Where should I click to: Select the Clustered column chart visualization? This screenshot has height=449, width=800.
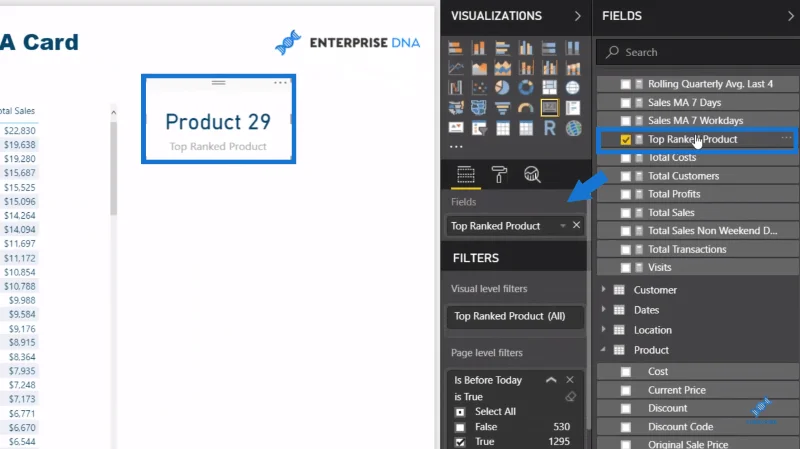tap(526, 48)
